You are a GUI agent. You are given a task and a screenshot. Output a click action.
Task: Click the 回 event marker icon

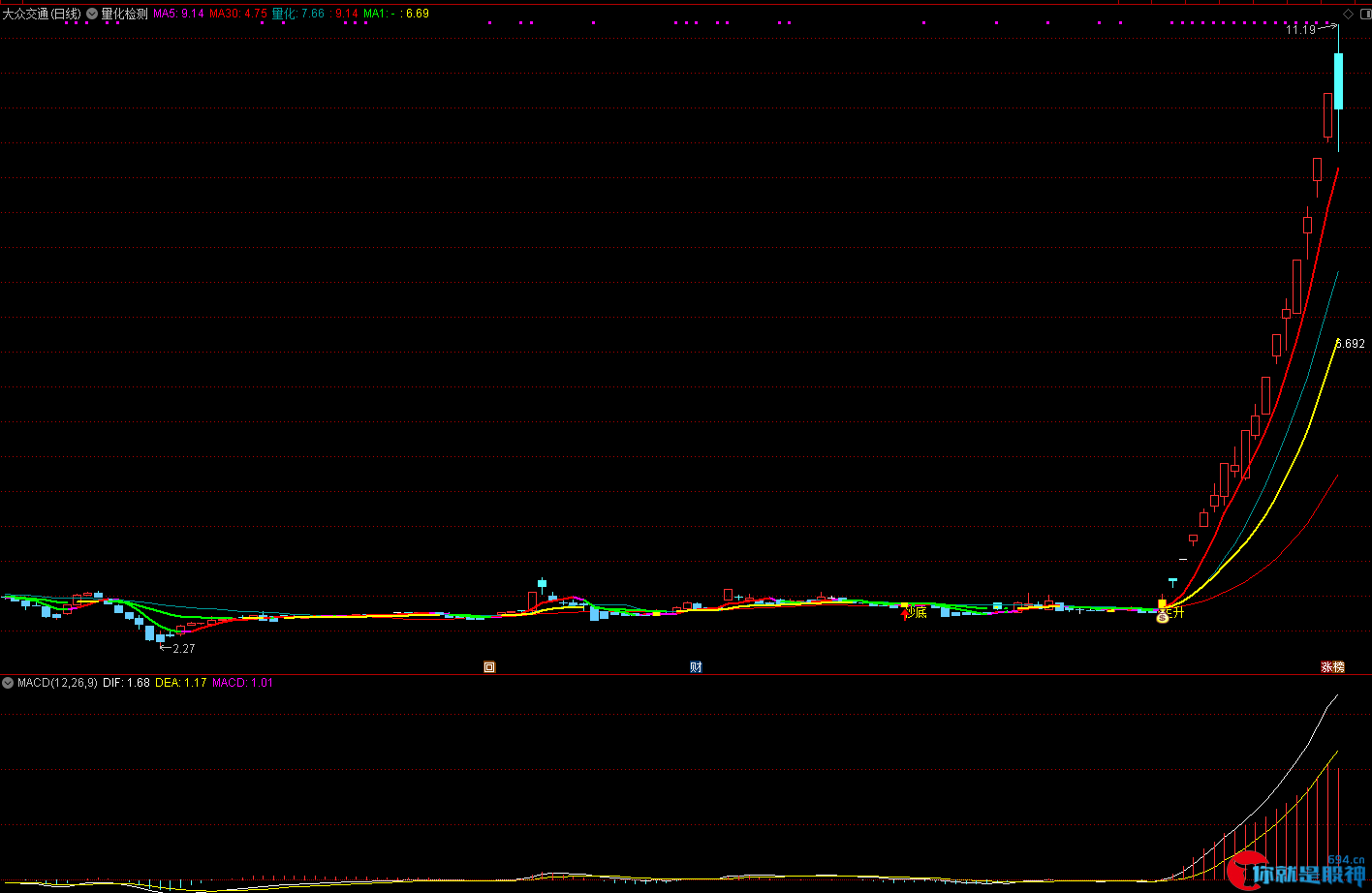click(x=489, y=666)
